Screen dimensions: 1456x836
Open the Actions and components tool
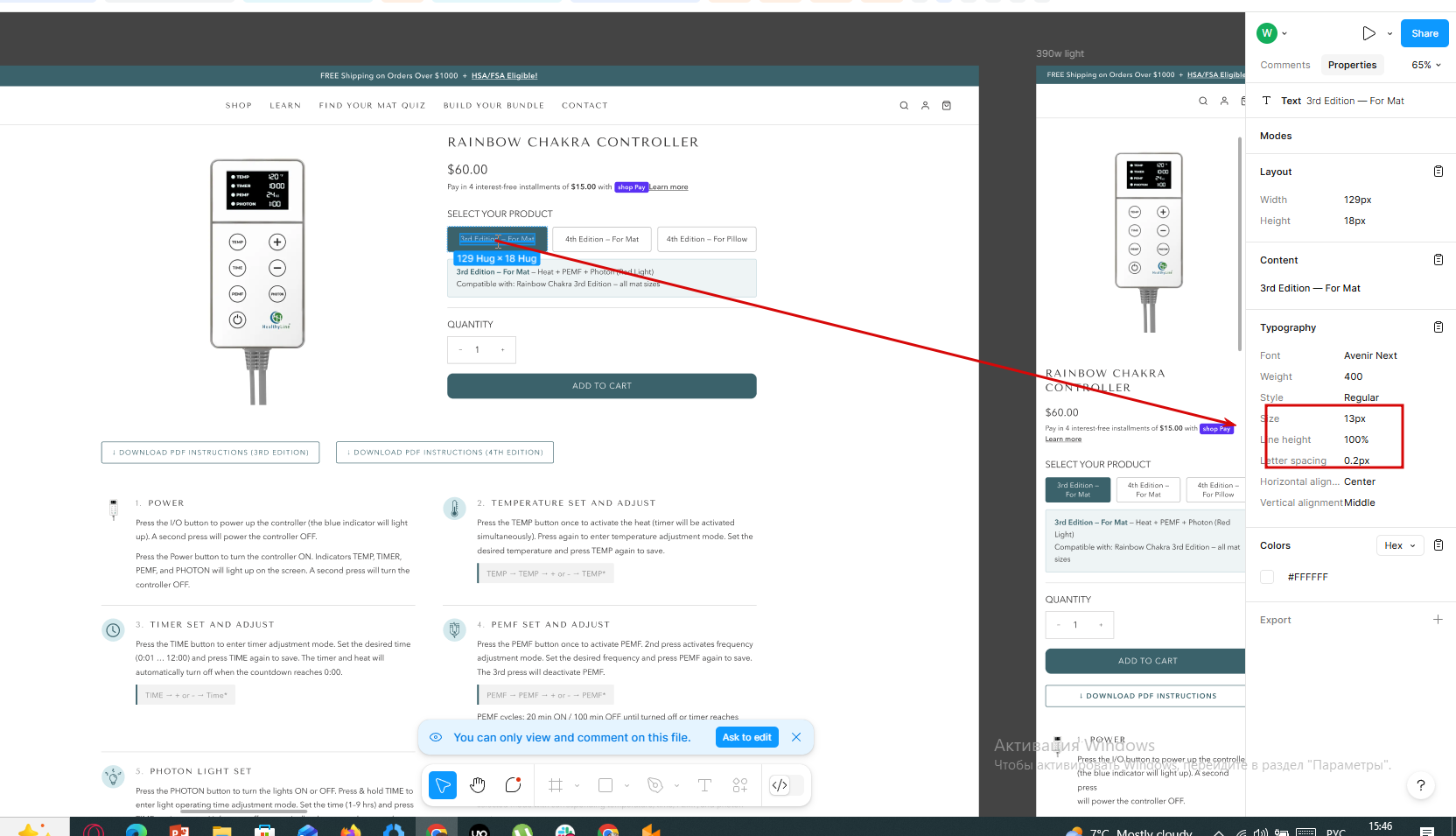(x=740, y=785)
